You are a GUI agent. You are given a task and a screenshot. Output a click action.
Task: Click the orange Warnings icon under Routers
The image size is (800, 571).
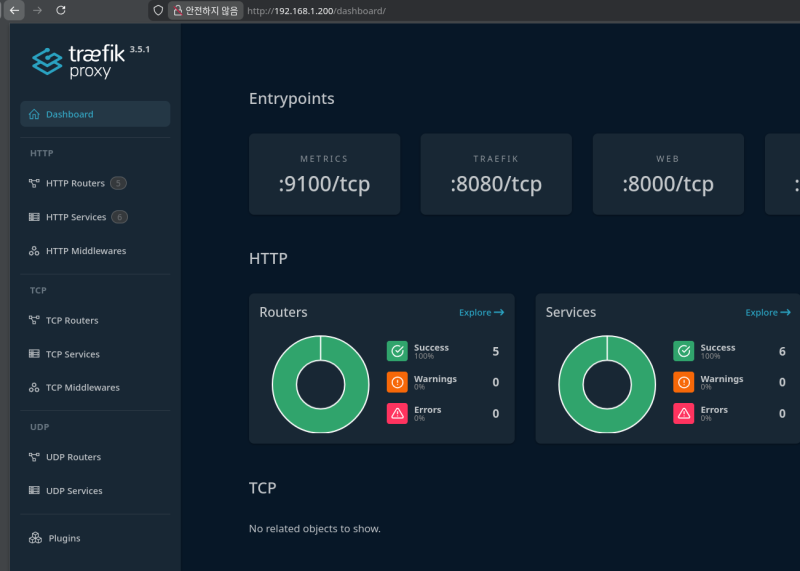[x=397, y=382]
